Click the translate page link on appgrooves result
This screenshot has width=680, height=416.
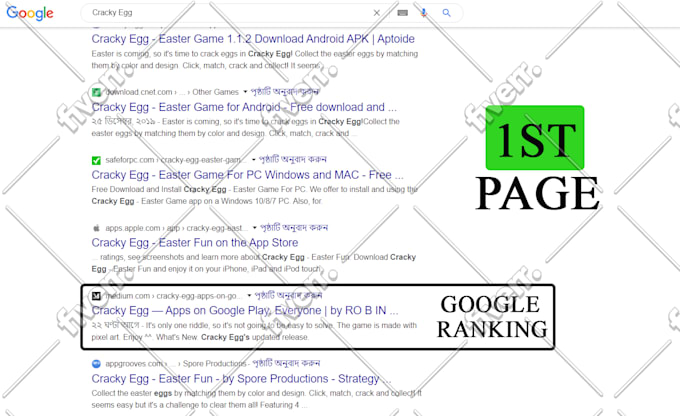(286, 363)
